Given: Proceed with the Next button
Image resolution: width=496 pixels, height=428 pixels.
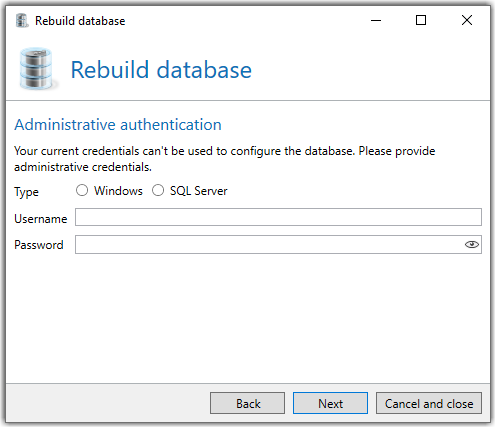Looking at the screenshot, I should coord(330,403).
